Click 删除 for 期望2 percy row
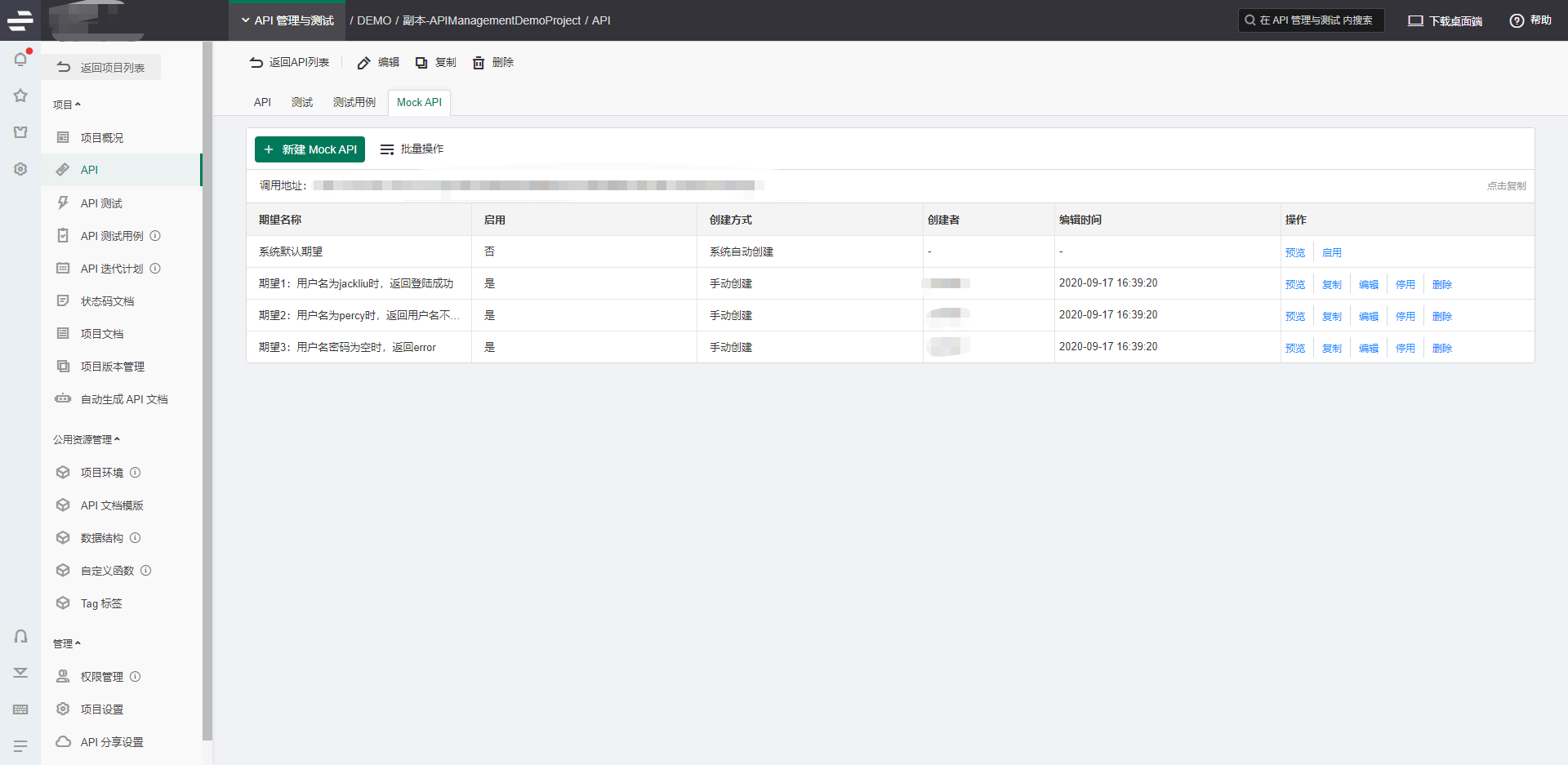Viewport: 1568px width, 765px height. point(1441,316)
